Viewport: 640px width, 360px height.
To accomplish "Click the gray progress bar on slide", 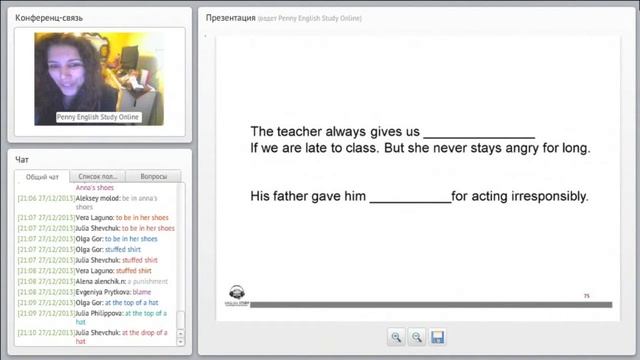I will click(431, 304).
